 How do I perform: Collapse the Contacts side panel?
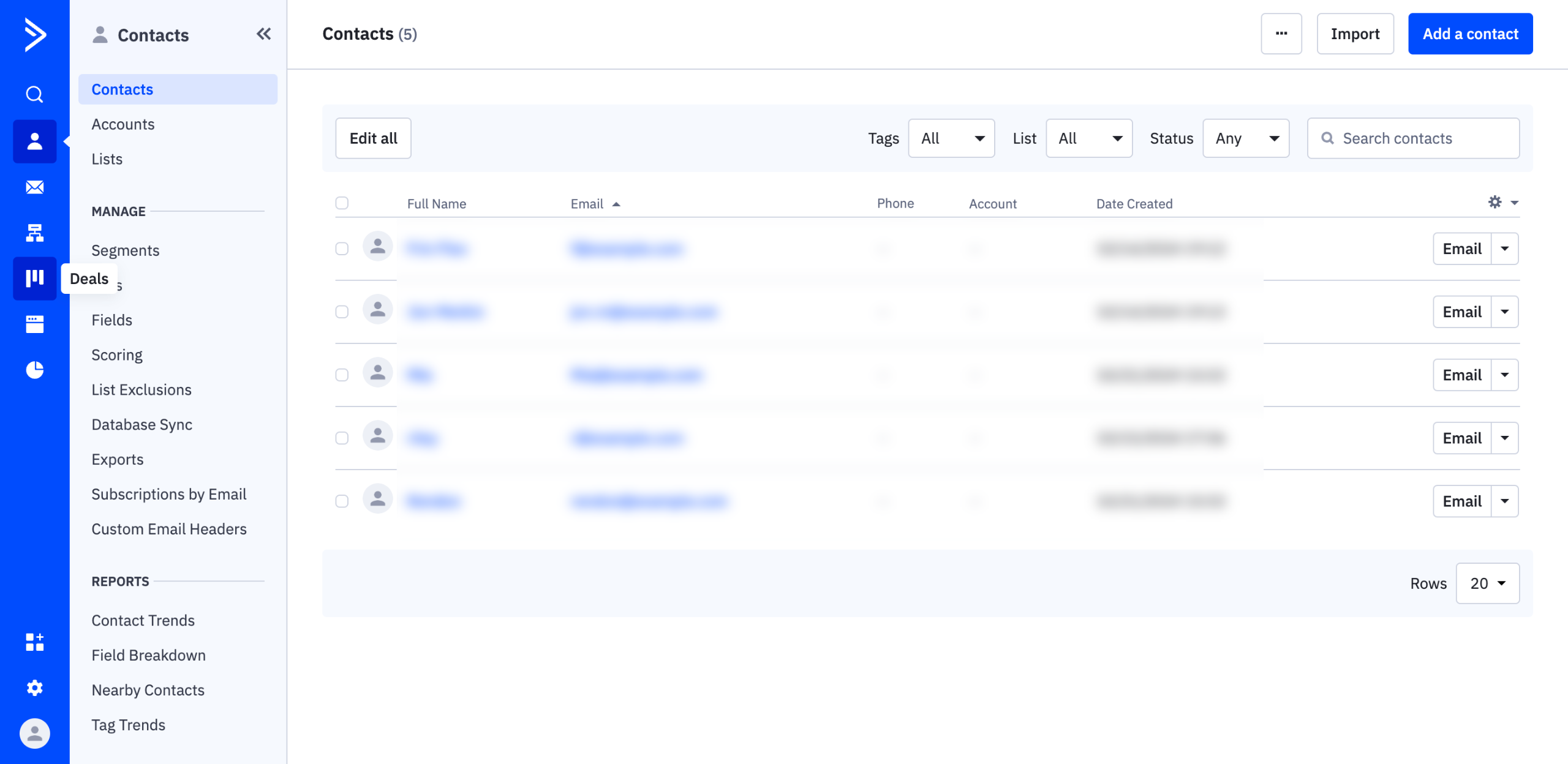pyautogui.click(x=263, y=34)
